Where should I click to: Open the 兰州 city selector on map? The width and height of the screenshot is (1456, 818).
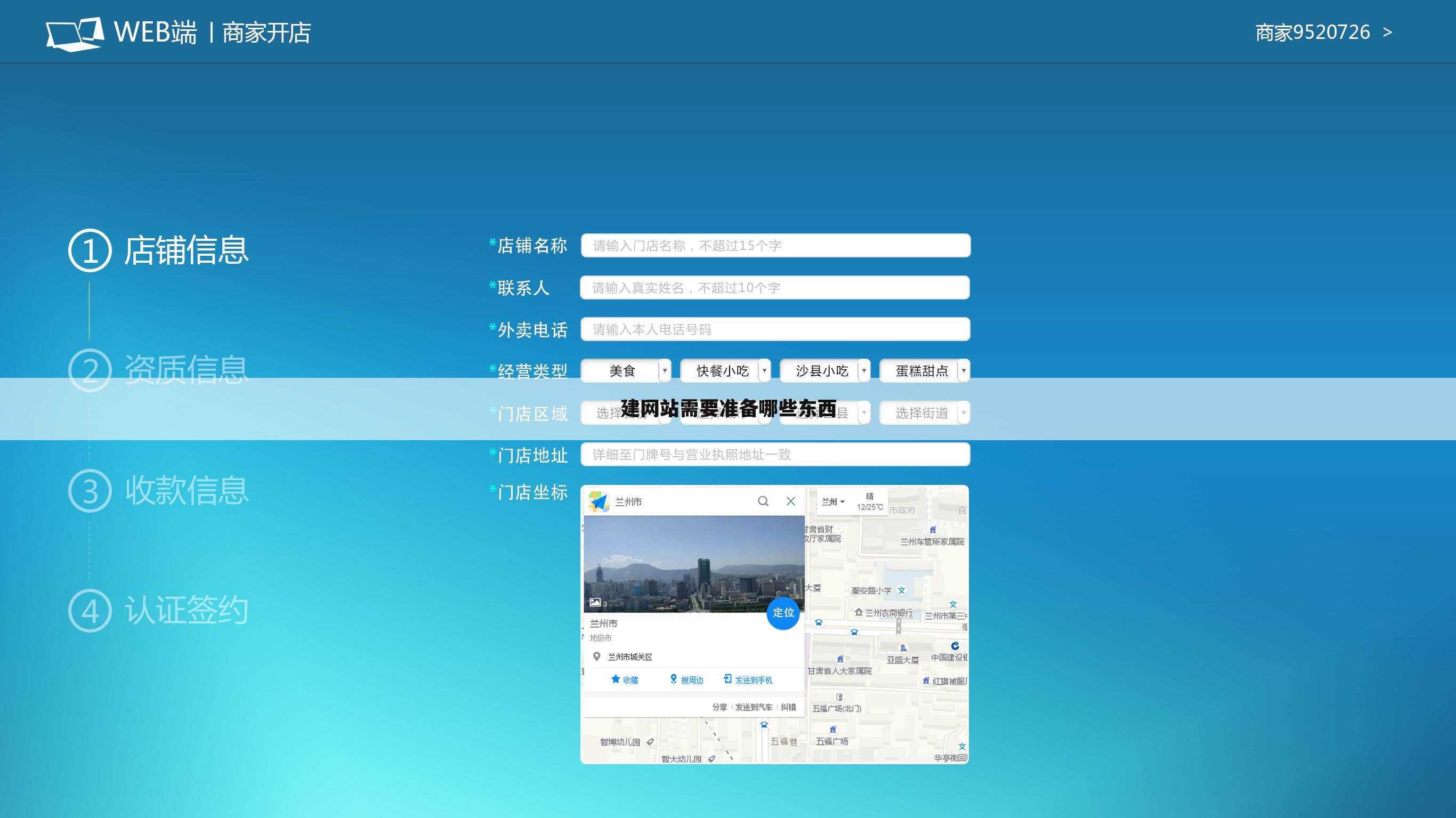point(832,501)
